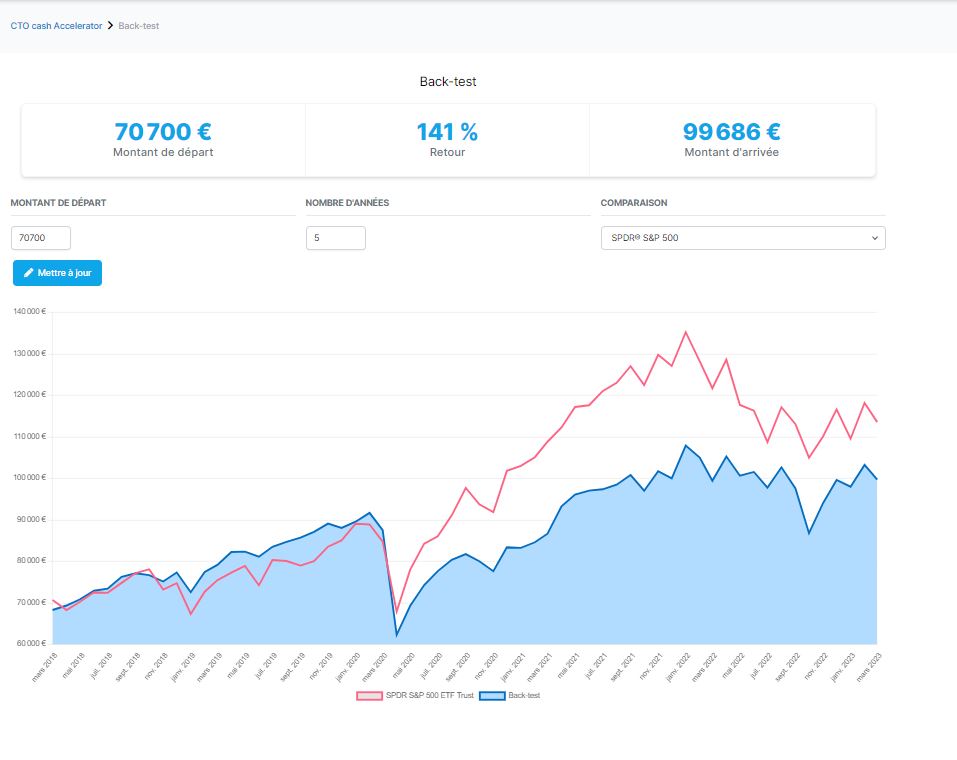This screenshot has width=957, height=760.
Task: Click the Montant d'arrivée card caption
Action: (732, 153)
